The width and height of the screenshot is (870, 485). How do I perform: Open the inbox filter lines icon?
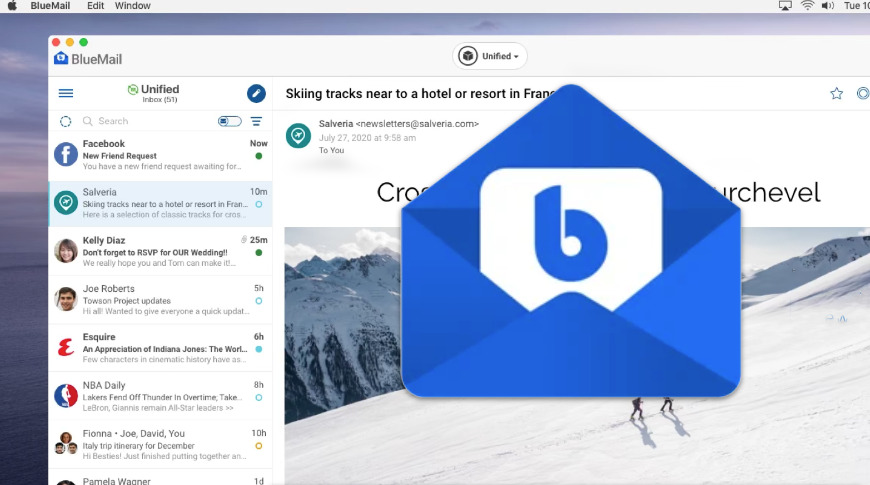(x=256, y=121)
